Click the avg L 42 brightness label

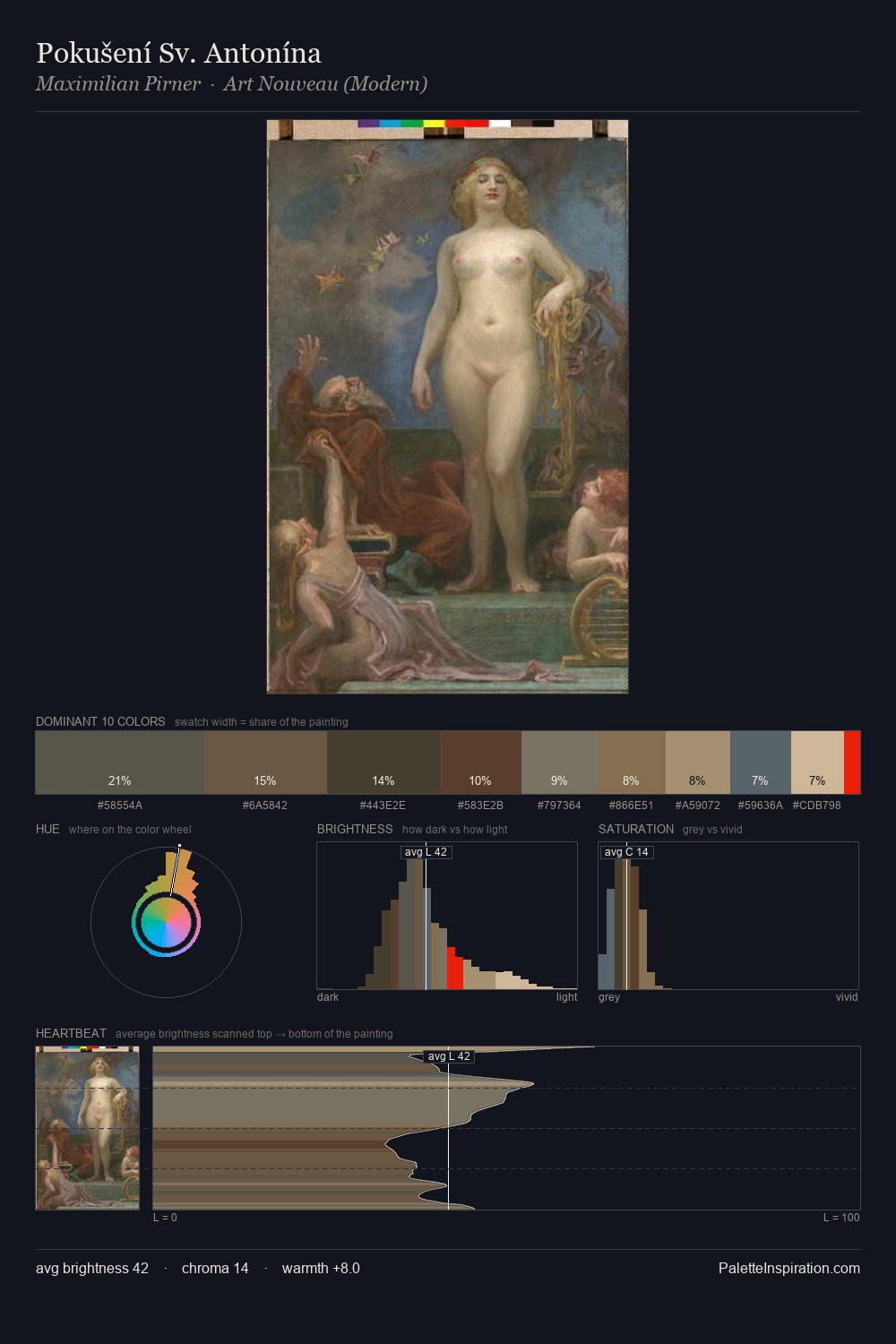click(x=426, y=852)
